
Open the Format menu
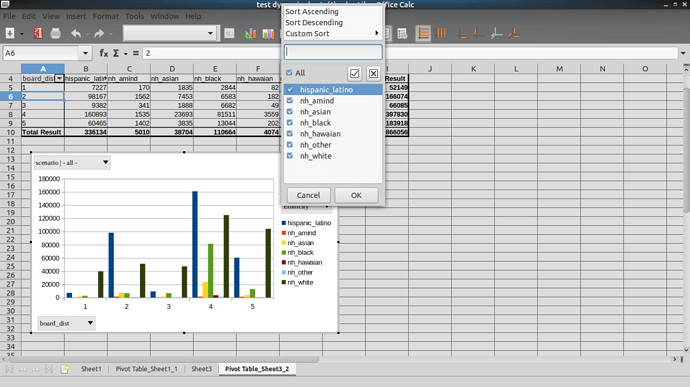pos(106,16)
